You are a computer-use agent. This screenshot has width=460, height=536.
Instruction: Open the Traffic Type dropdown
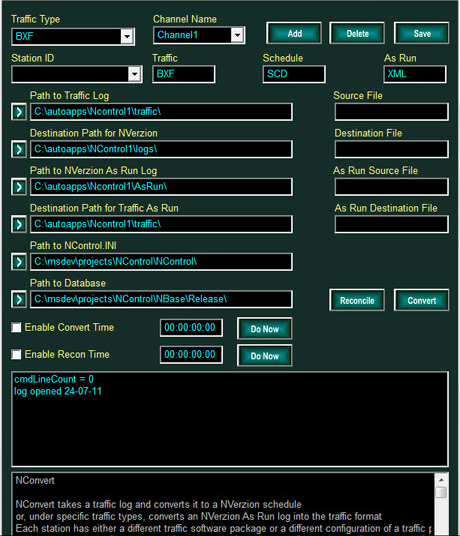pyautogui.click(x=127, y=36)
